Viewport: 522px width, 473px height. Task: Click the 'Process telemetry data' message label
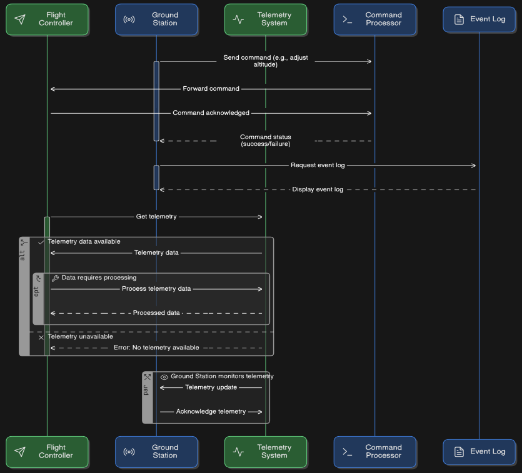(156, 289)
